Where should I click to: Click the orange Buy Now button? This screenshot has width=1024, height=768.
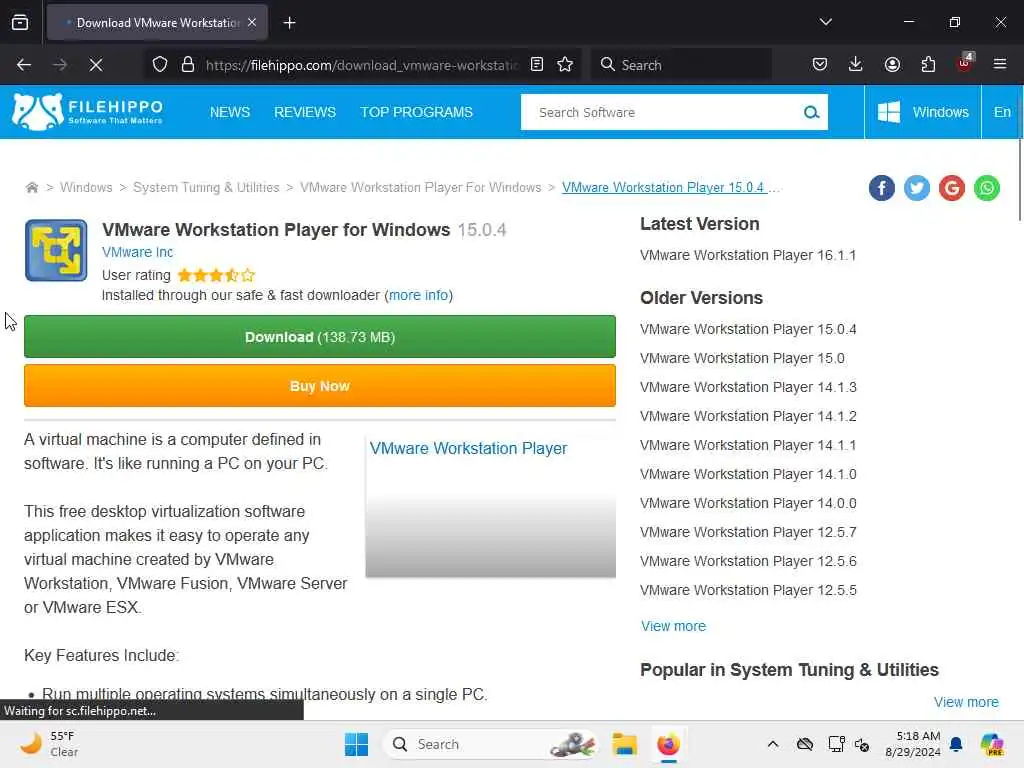tap(320, 386)
